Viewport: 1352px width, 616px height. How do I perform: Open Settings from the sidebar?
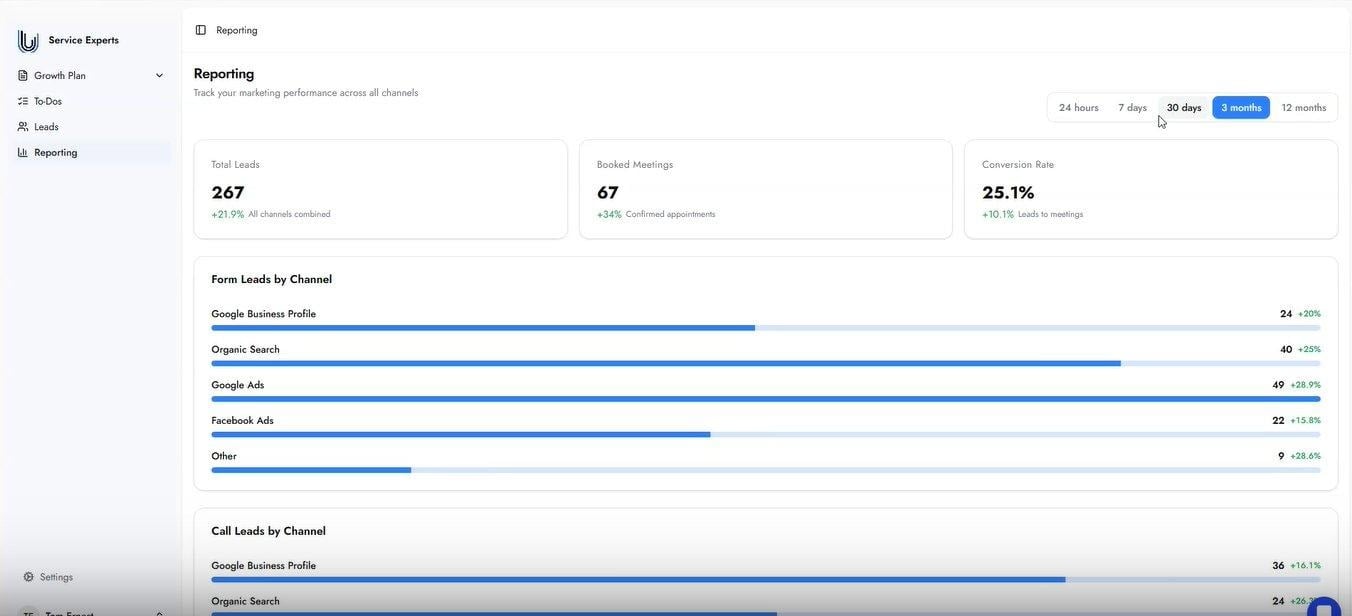click(56, 577)
